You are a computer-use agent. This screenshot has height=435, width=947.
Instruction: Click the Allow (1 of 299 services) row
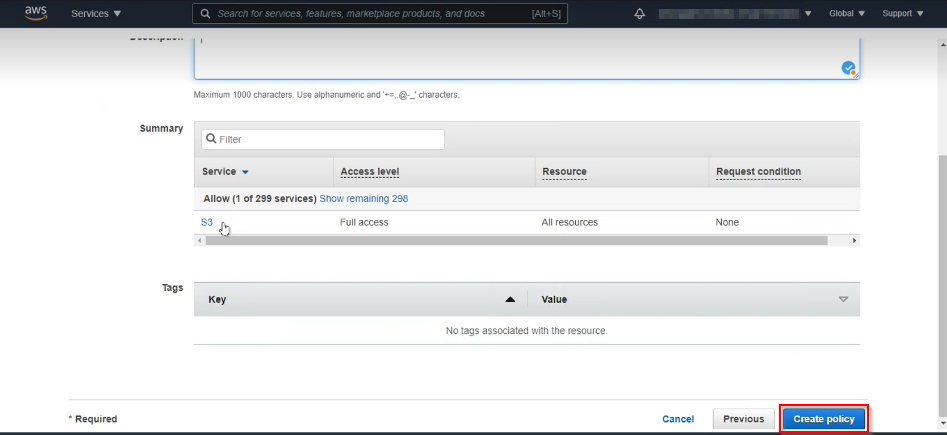pos(527,198)
